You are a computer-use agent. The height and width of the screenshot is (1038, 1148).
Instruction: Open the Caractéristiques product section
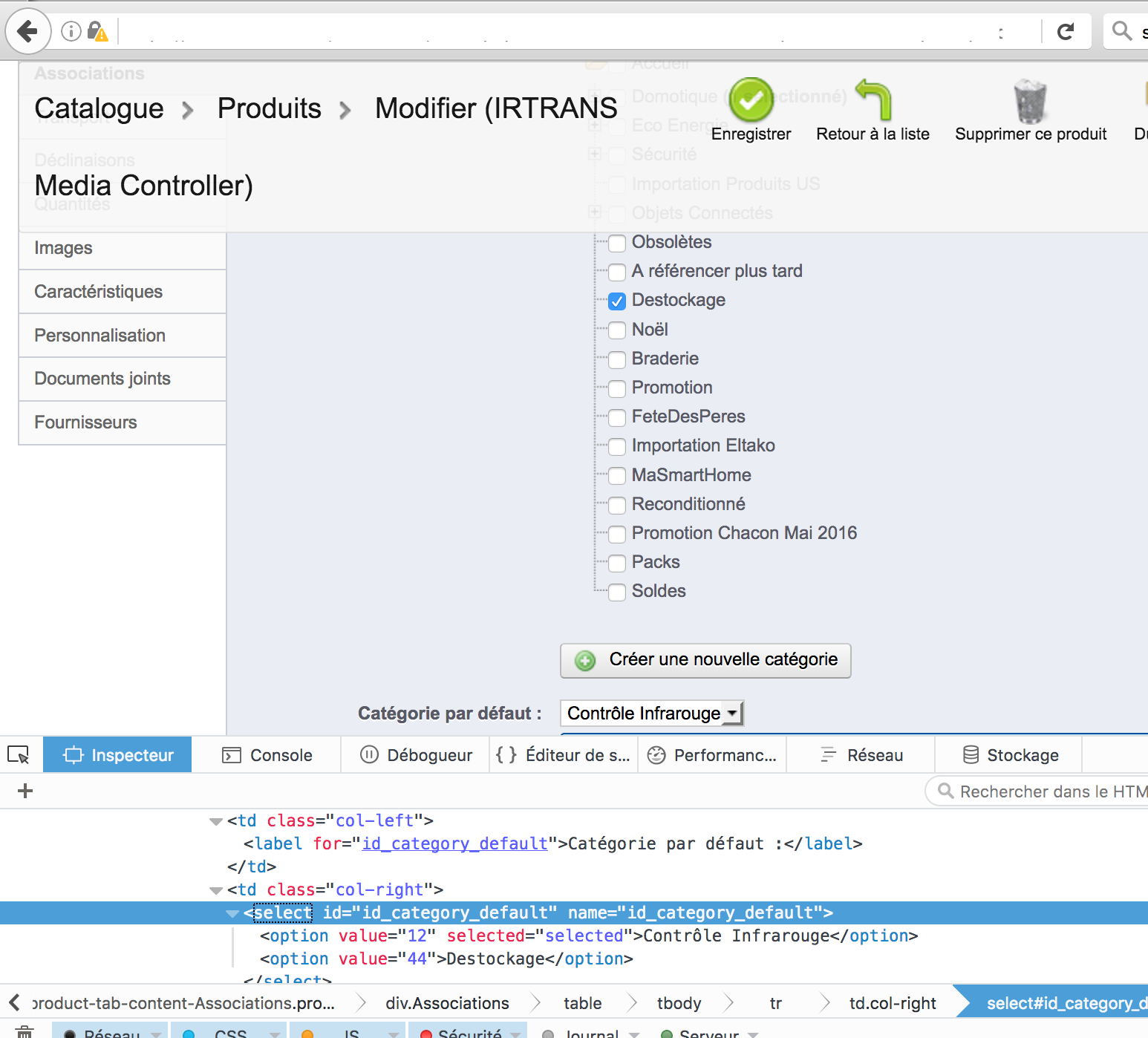[x=99, y=292]
